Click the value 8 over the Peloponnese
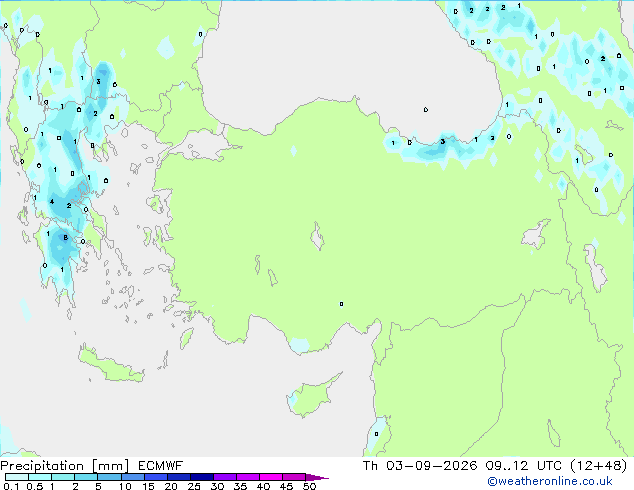This screenshot has height=490, width=634. point(66,238)
